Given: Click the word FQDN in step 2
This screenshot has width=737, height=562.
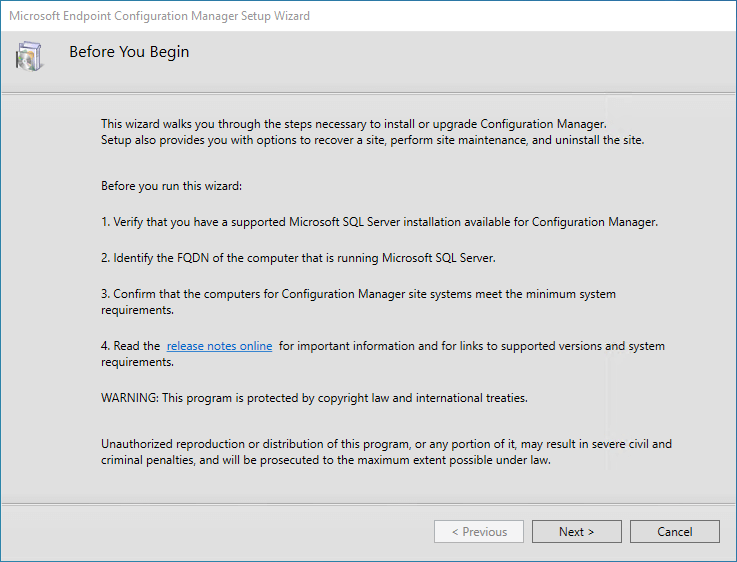Looking at the screenshot, I should coord(193,258).
